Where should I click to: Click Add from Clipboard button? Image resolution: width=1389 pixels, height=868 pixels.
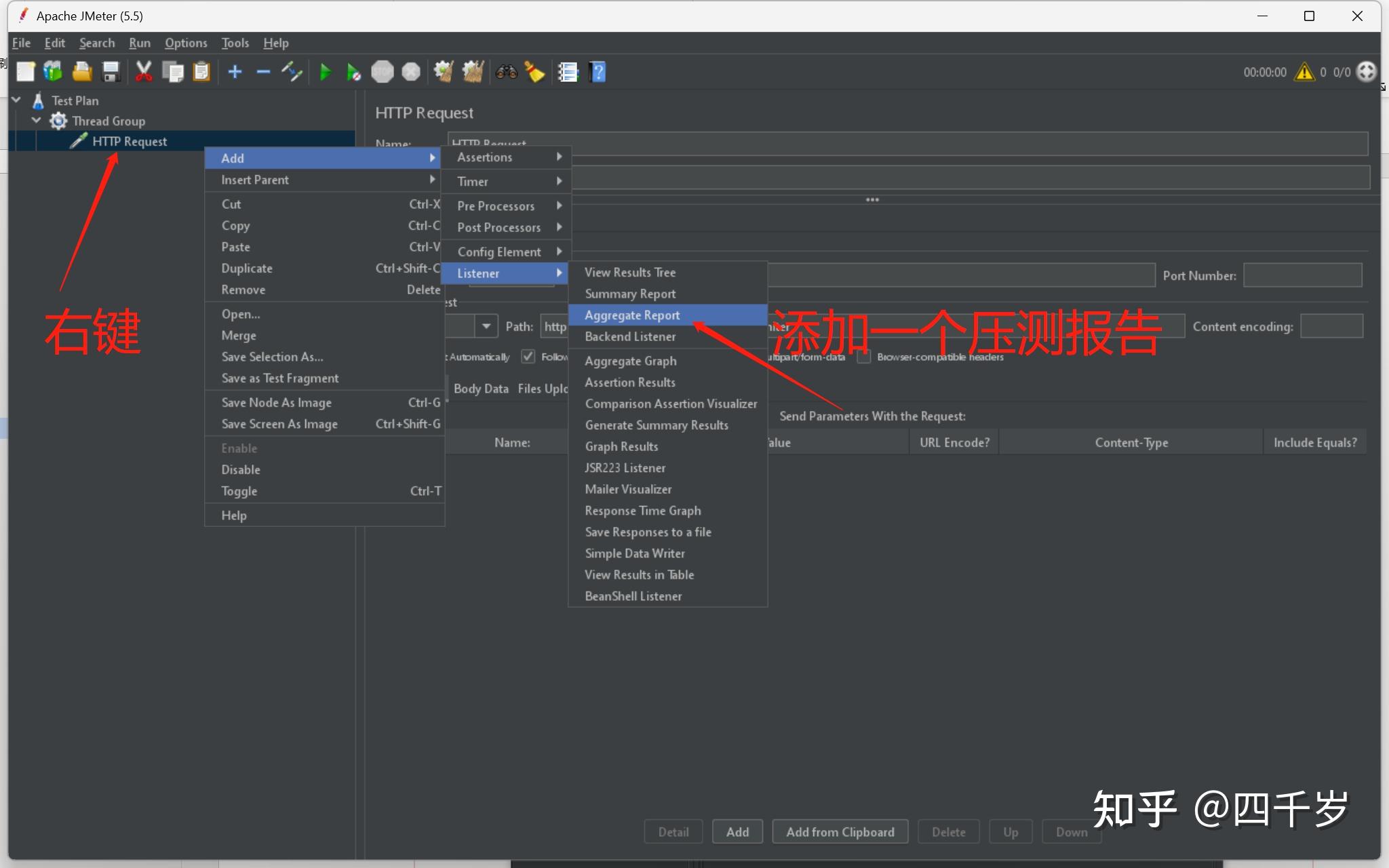click(840, 832)
